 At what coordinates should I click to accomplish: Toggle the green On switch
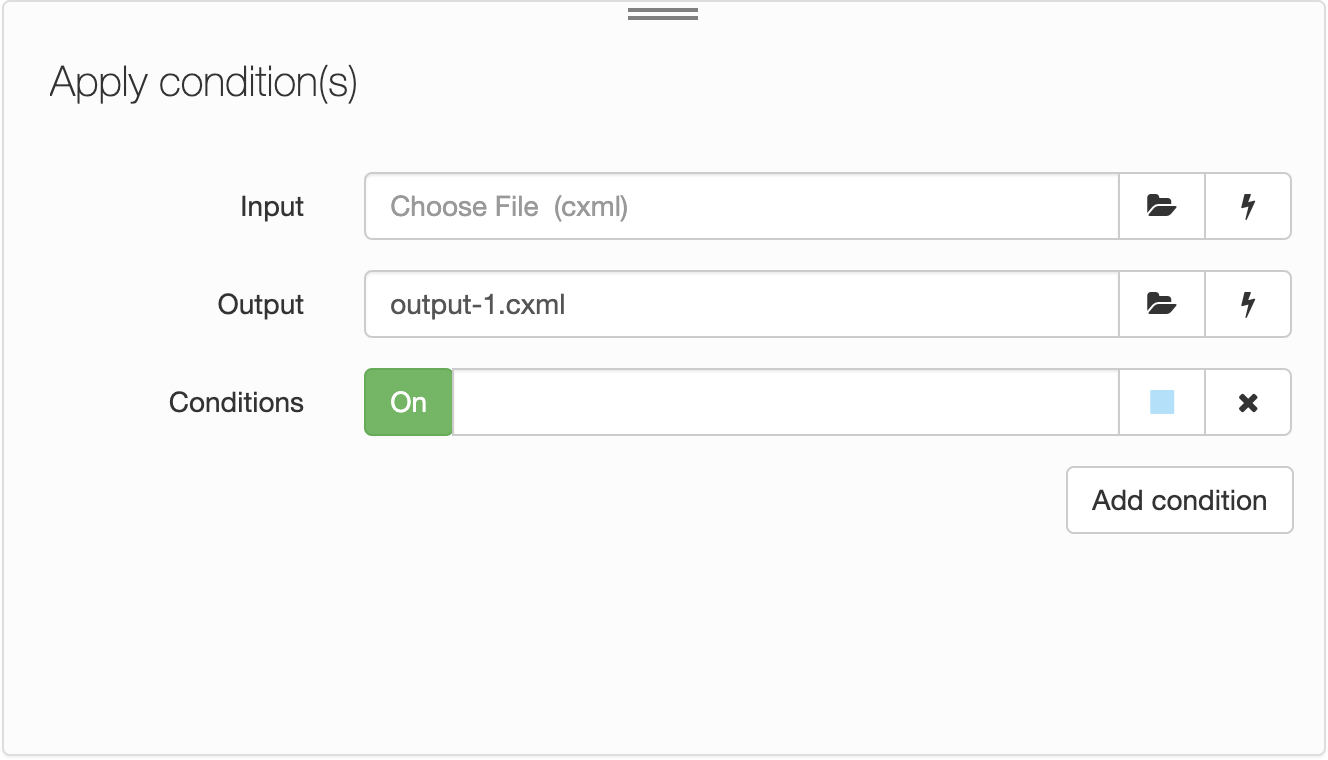click(408, 402)
